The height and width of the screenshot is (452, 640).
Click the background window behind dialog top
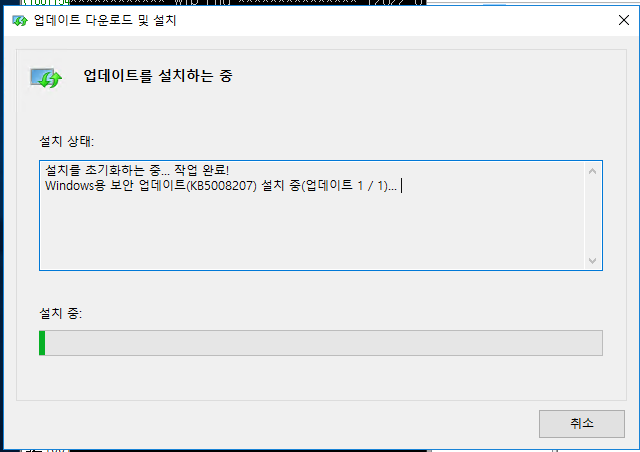222,2
